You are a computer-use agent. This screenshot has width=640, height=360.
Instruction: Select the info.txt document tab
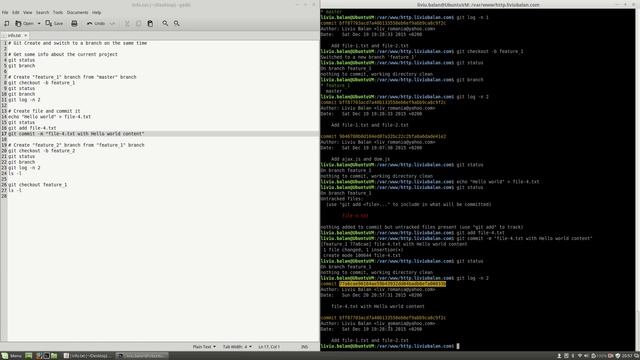tap(15, 36)
